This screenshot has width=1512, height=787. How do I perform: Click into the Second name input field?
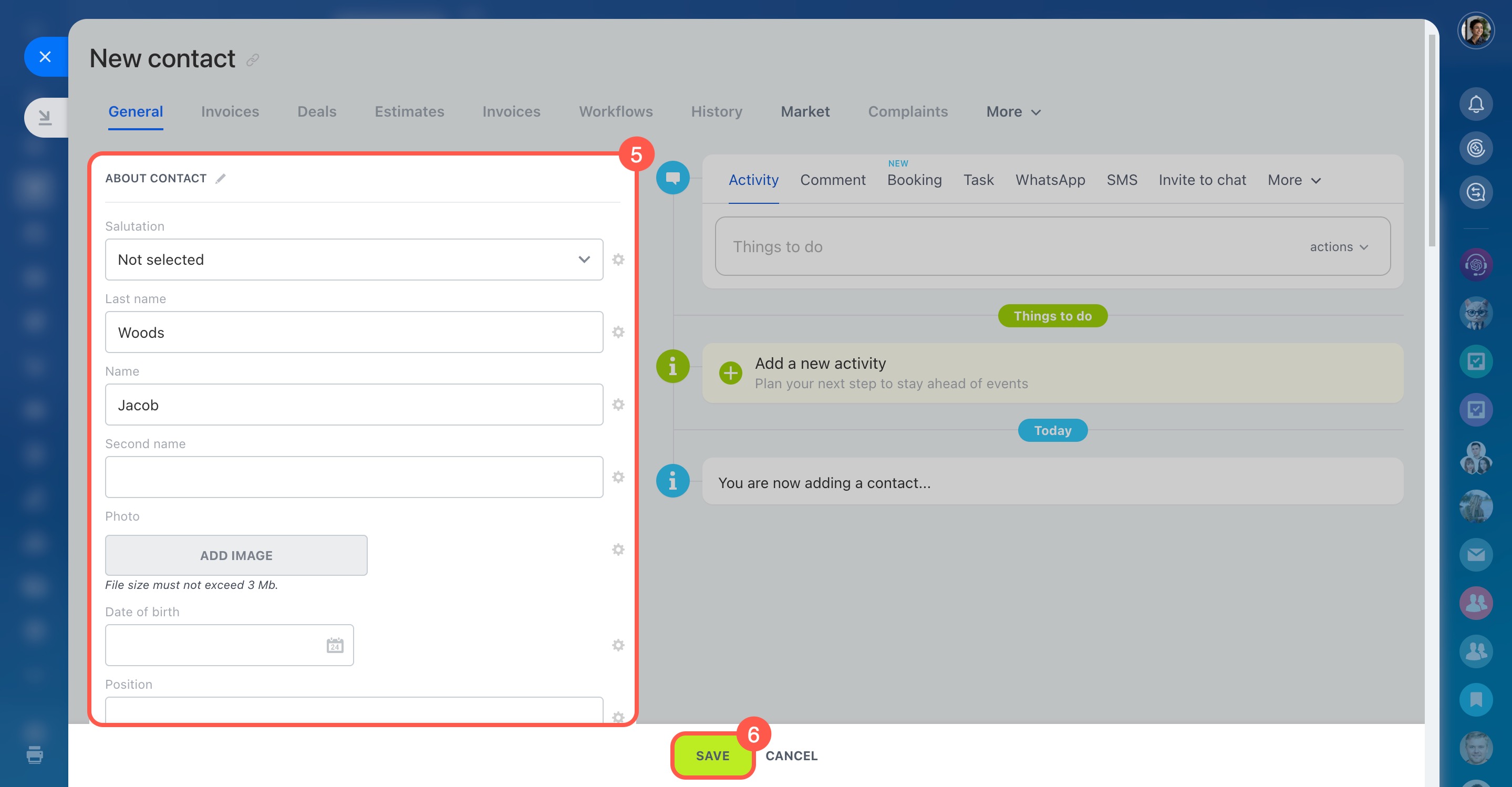354,477
